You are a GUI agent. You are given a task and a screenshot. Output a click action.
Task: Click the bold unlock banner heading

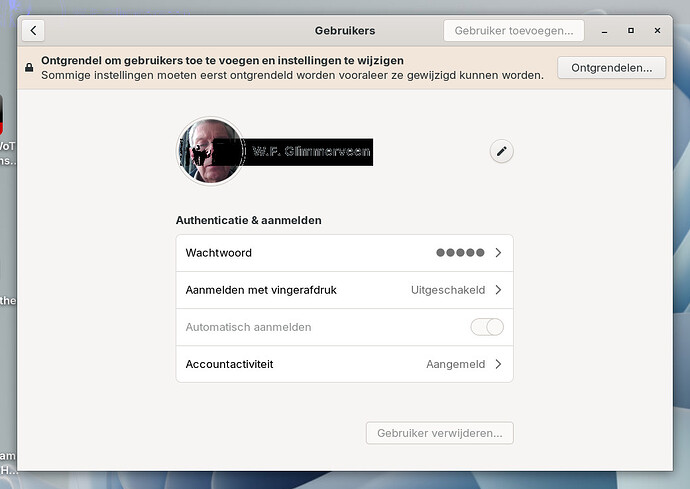pos(222,60)
